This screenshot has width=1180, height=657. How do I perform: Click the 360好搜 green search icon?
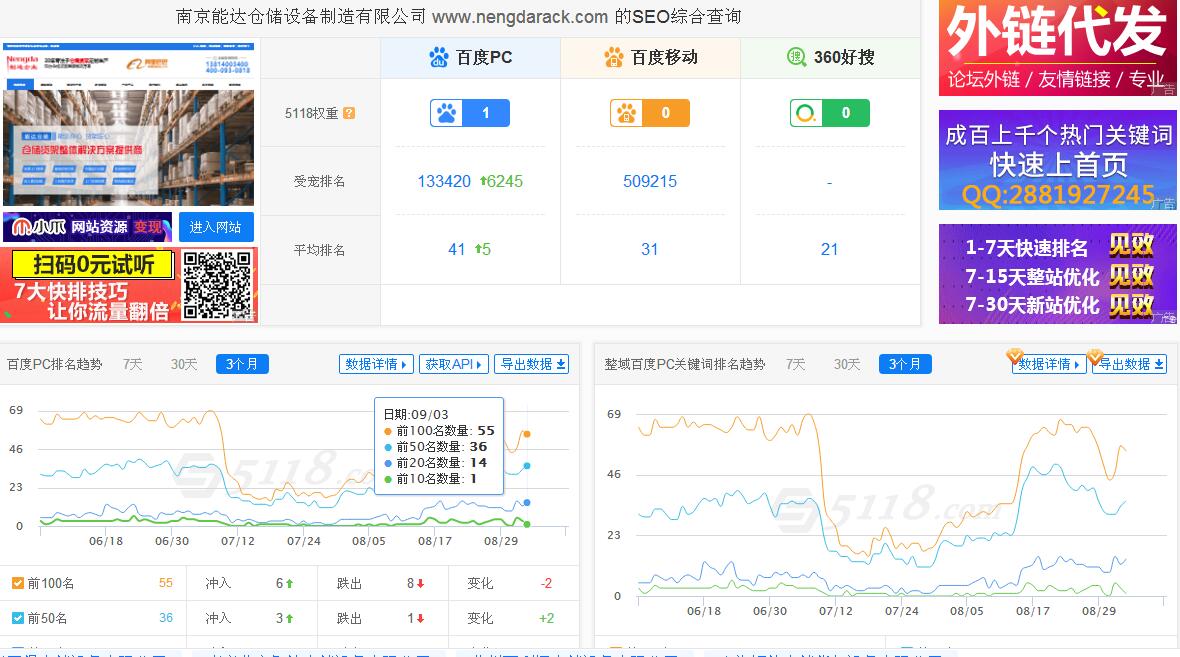[796, 56]
